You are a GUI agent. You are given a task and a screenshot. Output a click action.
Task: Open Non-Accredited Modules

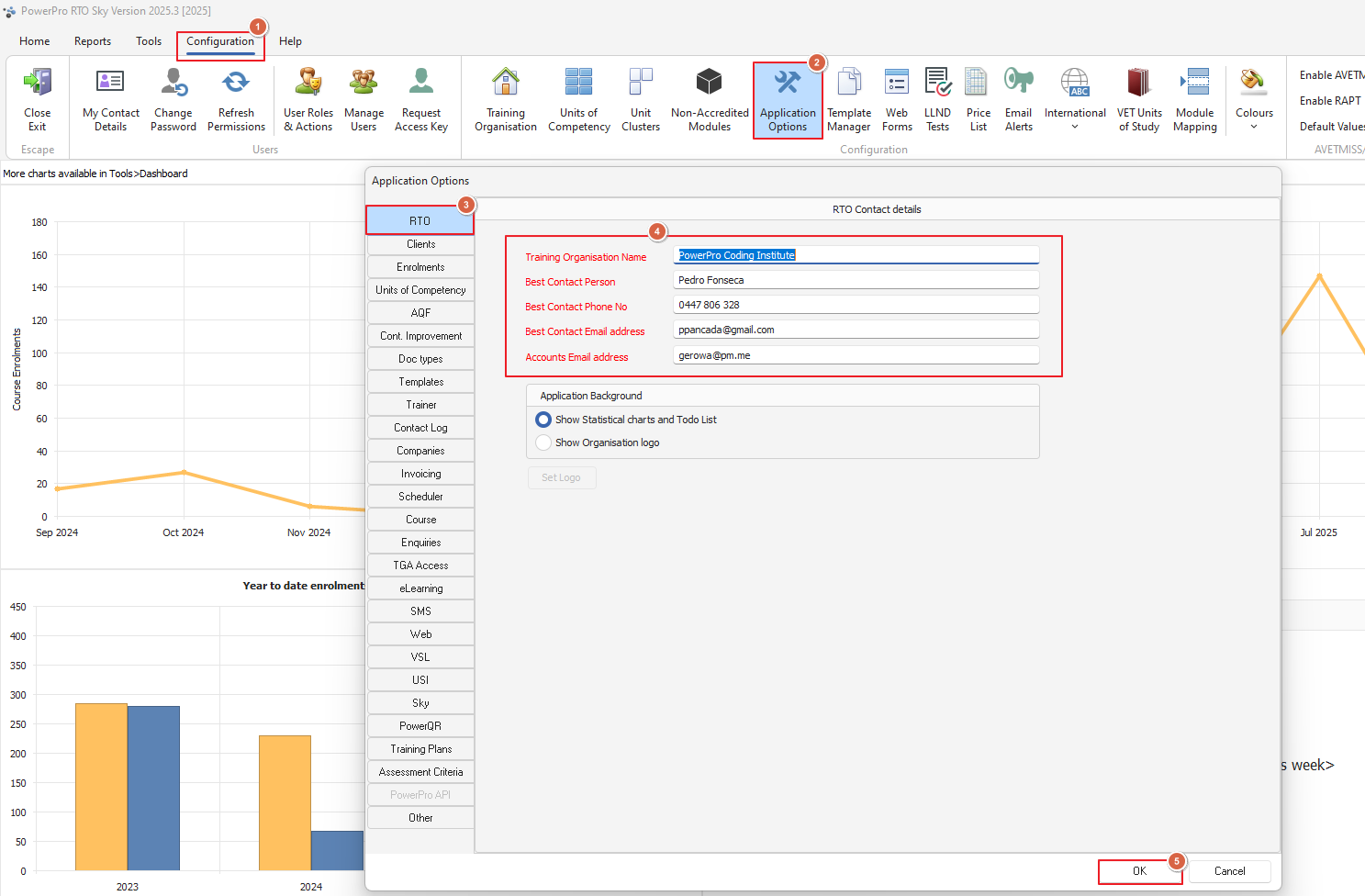coord(710,100)
